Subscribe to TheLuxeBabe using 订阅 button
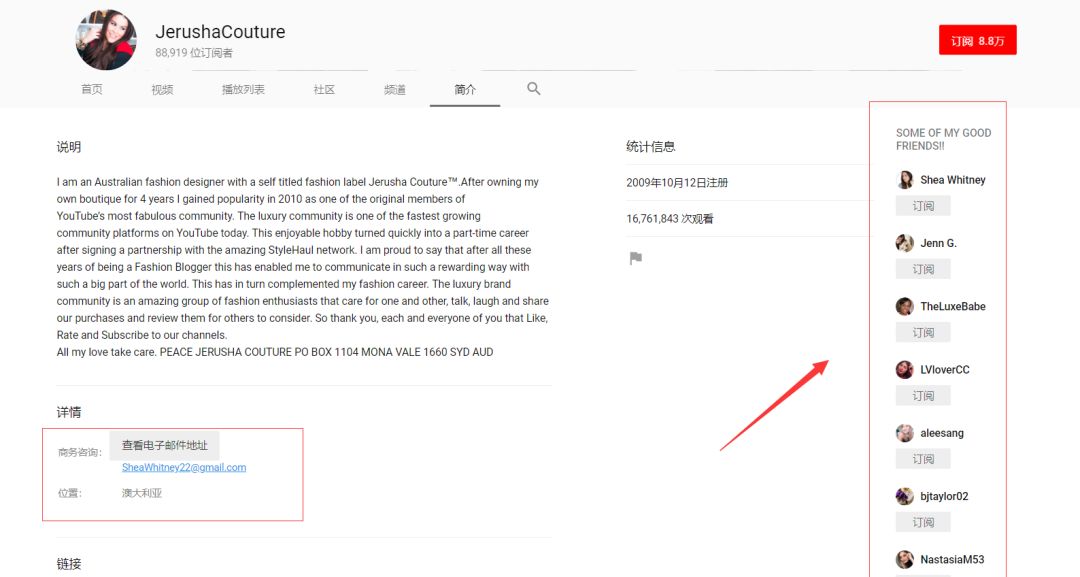 tap(923, 333)
